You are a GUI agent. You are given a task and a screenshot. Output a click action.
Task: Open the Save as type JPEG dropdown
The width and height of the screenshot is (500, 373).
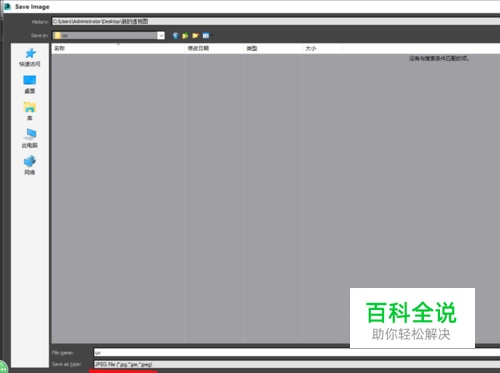tap(297, 364)
